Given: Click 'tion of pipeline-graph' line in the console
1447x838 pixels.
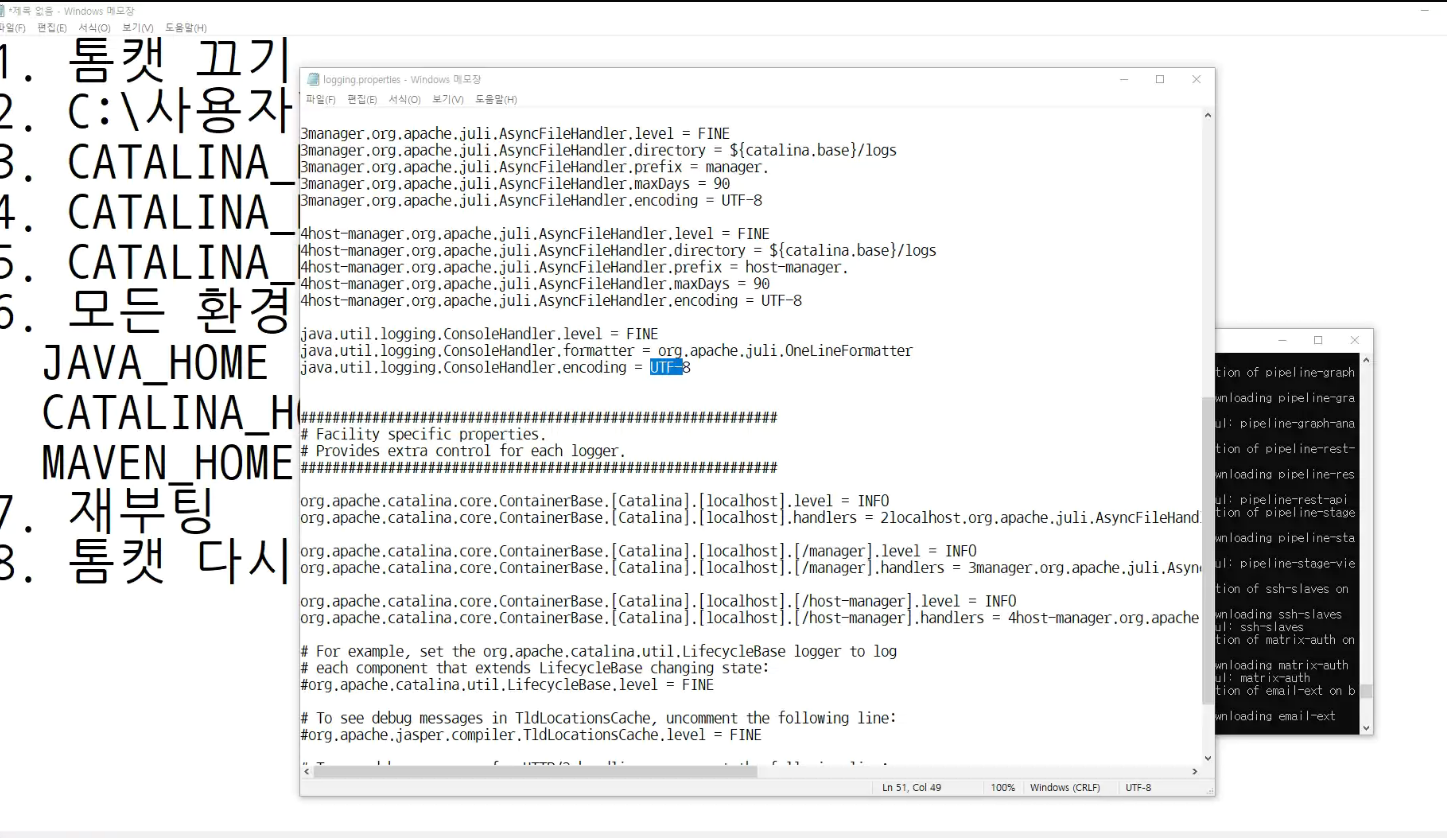Looking at the screenshot, I should [1286, 372].
